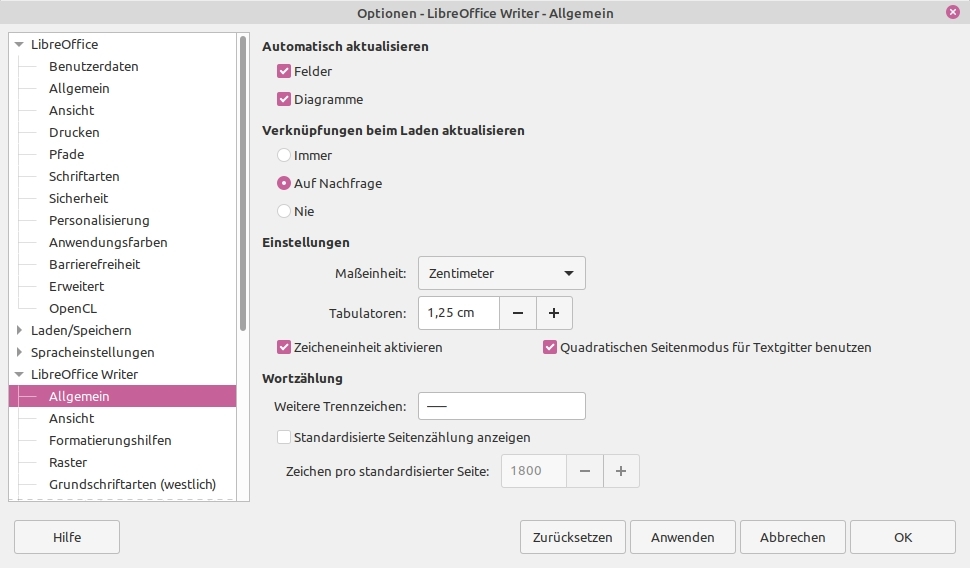Decrease Zeichen pro standardisierter Seite with the minus button
The image size is (970, 568).
click(x=585, y=471)
